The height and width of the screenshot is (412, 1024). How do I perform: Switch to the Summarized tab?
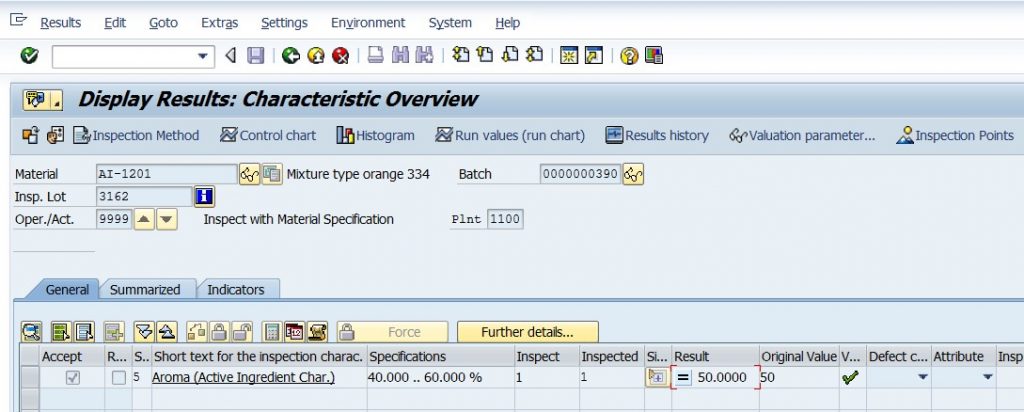pos(145,289)
